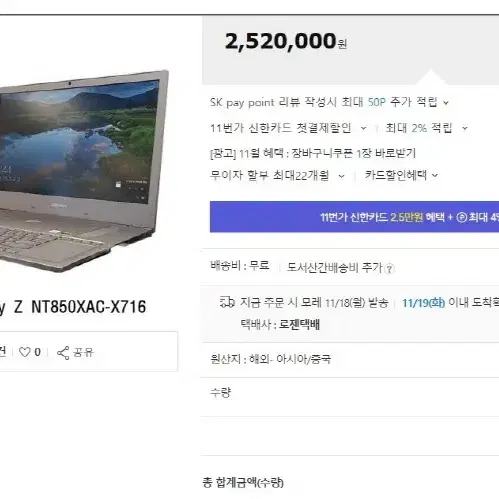
Task: Expand 11번가 신한카드 첫결제할인 chevron
Action: (364, 128)
